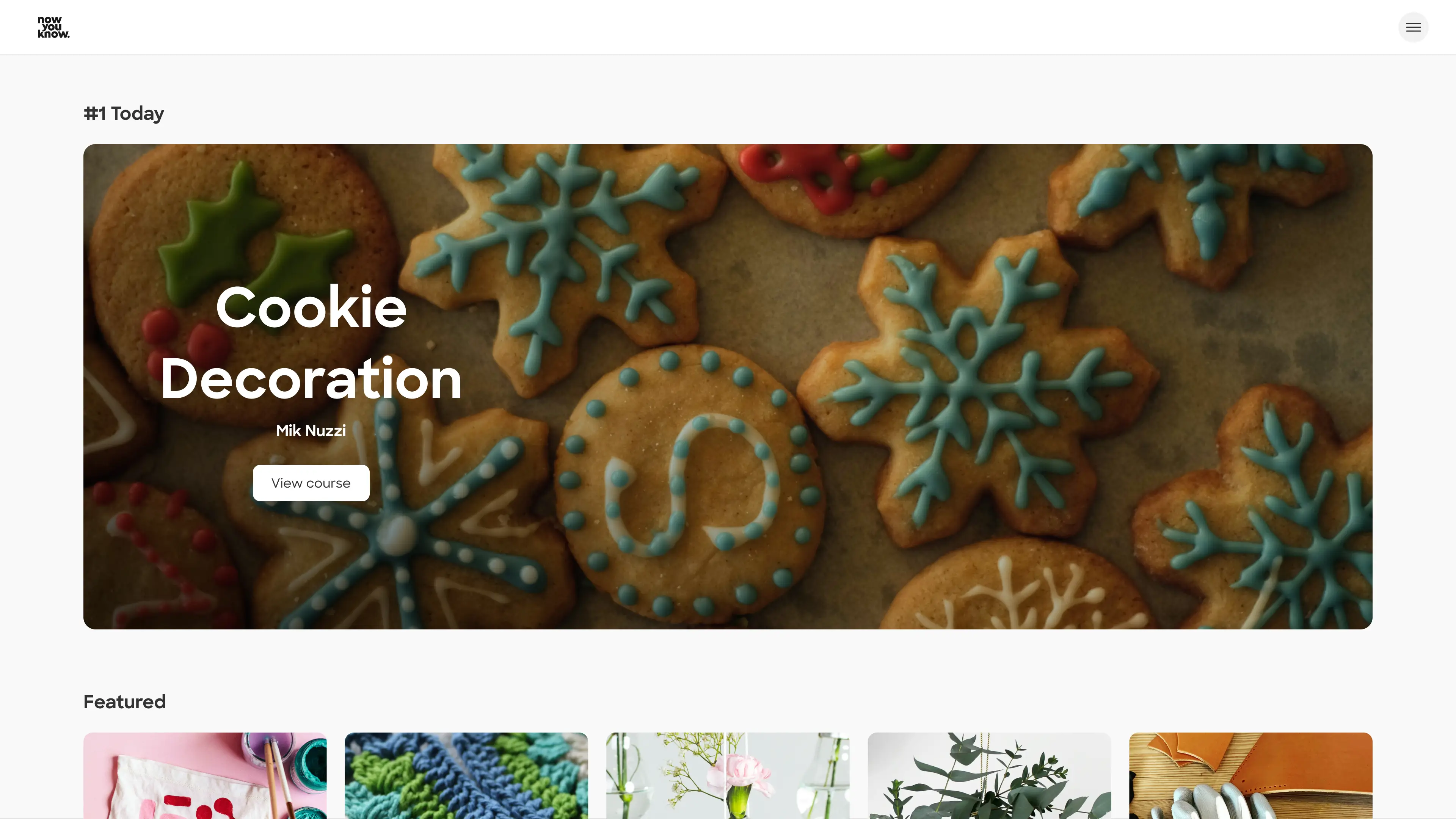Screen dimensions: 1456x819
Task: Click the word Decoration in banner title
Action: [x=311, y=379]
